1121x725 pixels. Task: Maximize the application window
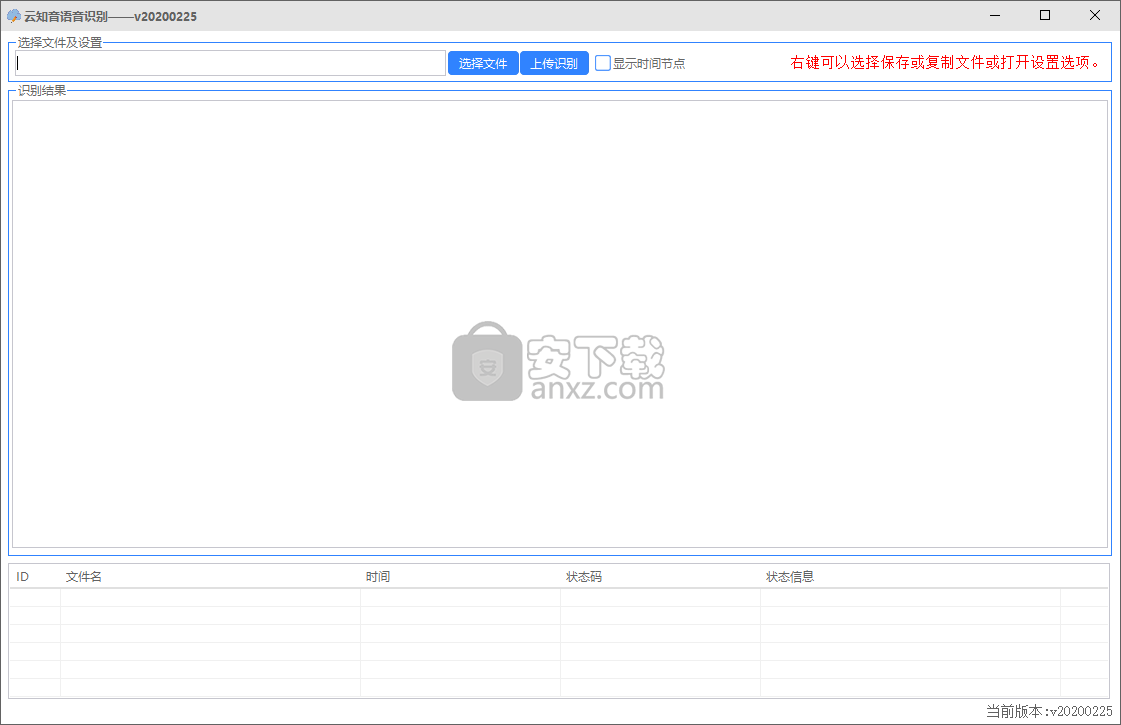(x=1045, y=16)
